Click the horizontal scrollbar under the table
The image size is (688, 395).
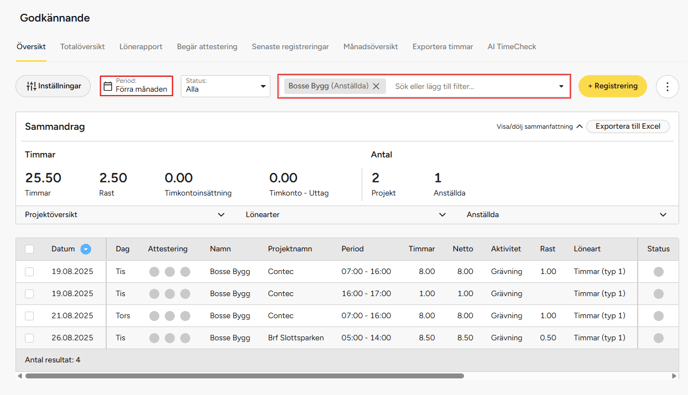[x=244, y=376]
